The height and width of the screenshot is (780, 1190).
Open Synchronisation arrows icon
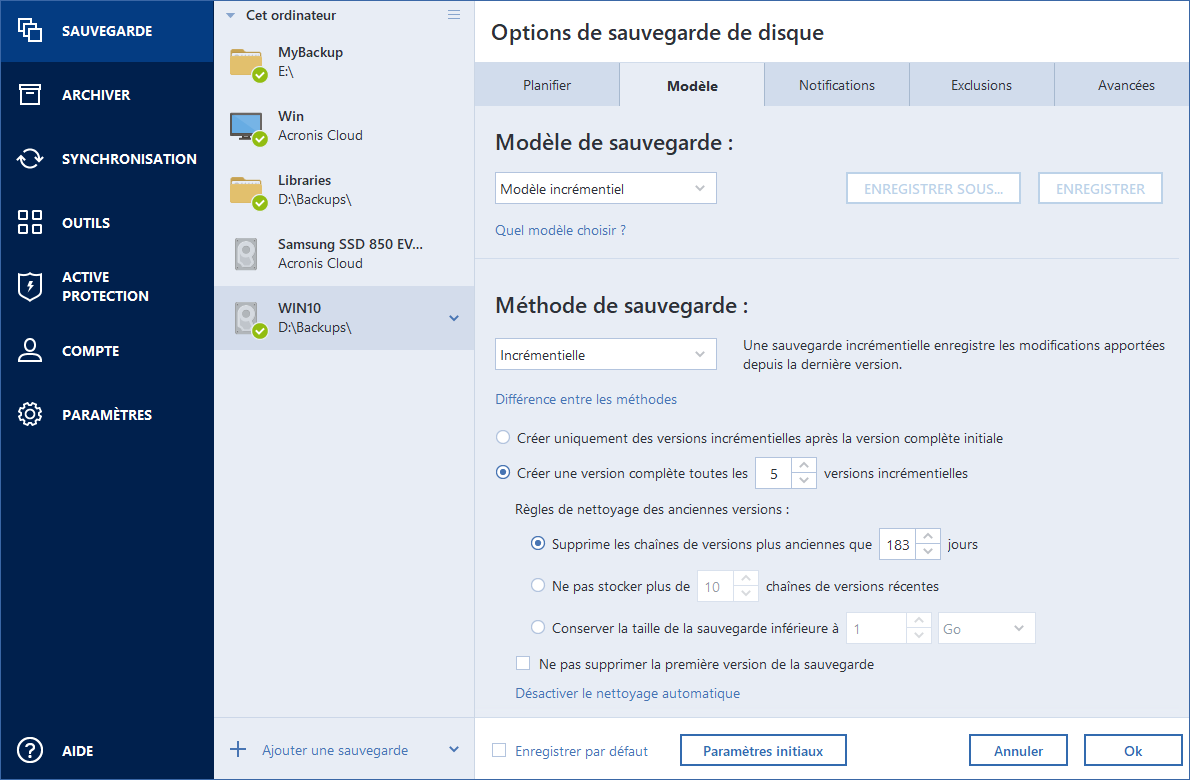click(31, 159)
